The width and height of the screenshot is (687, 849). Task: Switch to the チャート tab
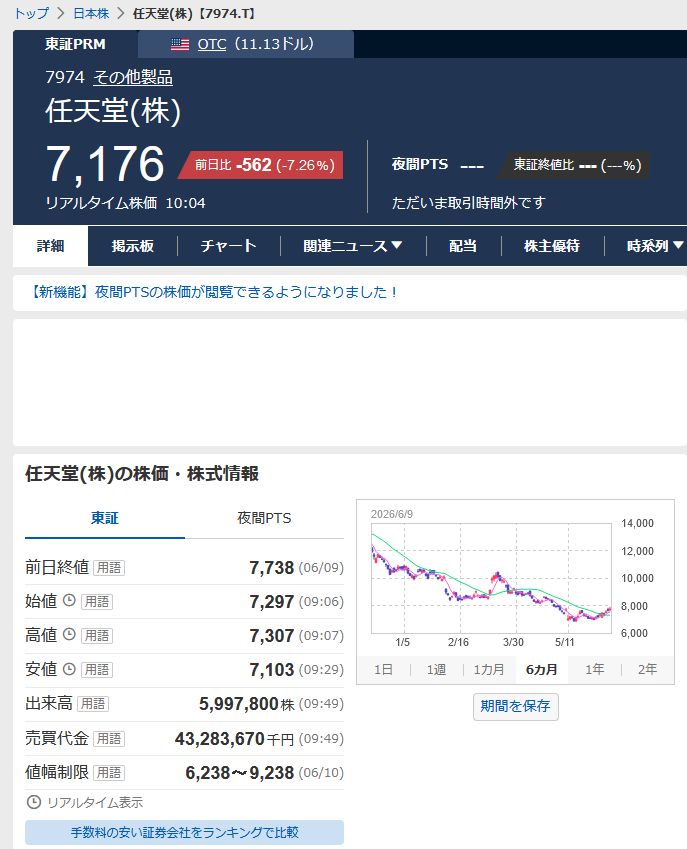228,246
